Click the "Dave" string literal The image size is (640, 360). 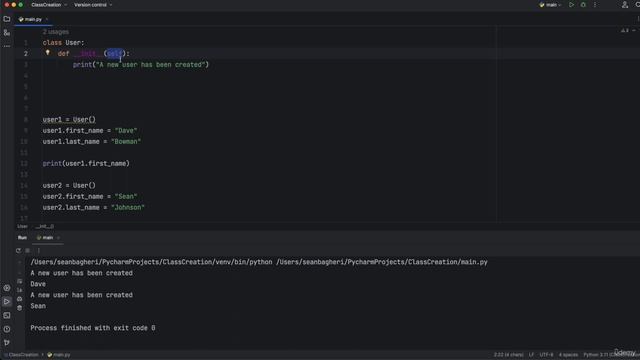tap(126, 131)
